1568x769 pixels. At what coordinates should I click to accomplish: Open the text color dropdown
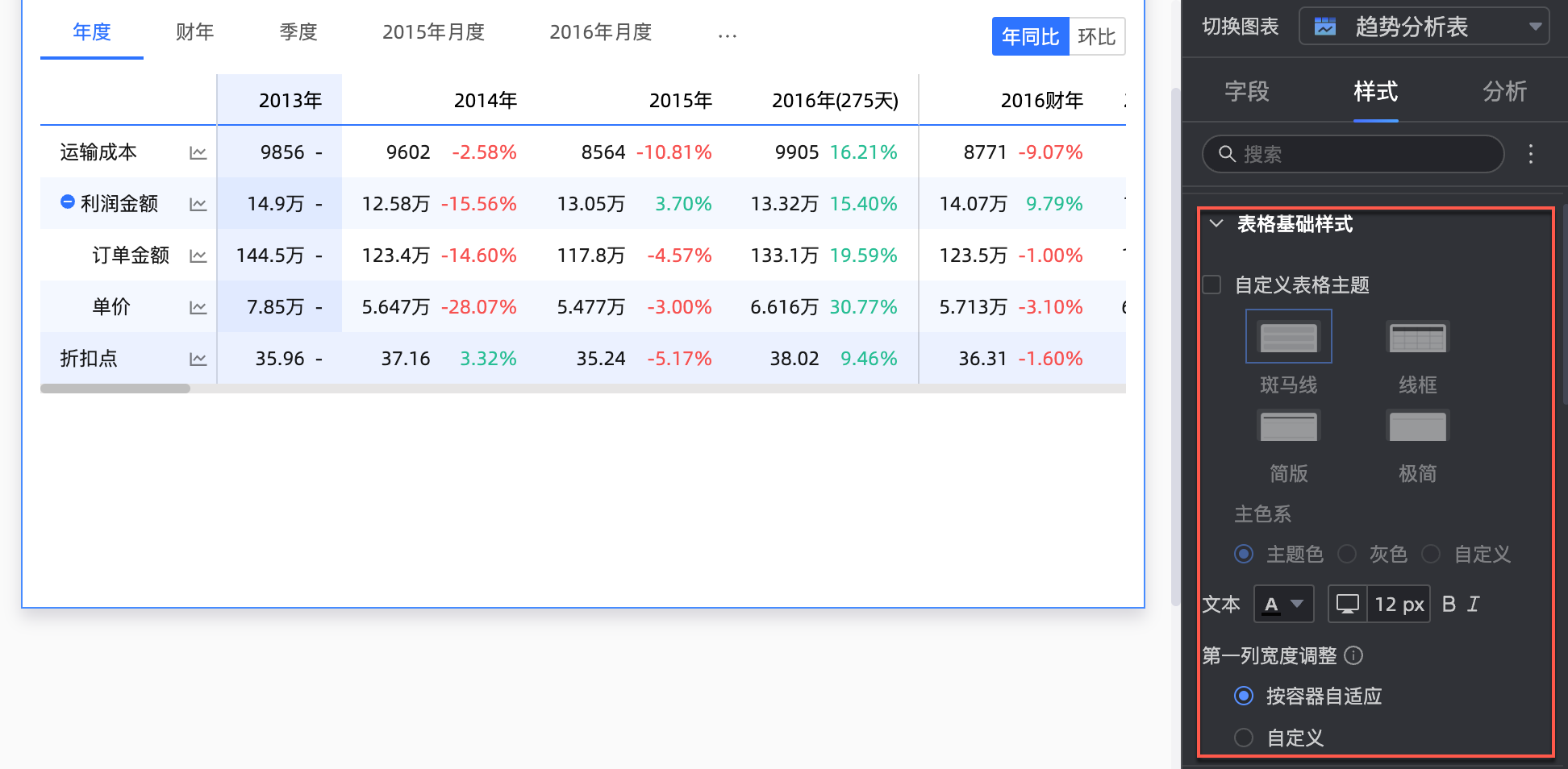pos(1283,604)
